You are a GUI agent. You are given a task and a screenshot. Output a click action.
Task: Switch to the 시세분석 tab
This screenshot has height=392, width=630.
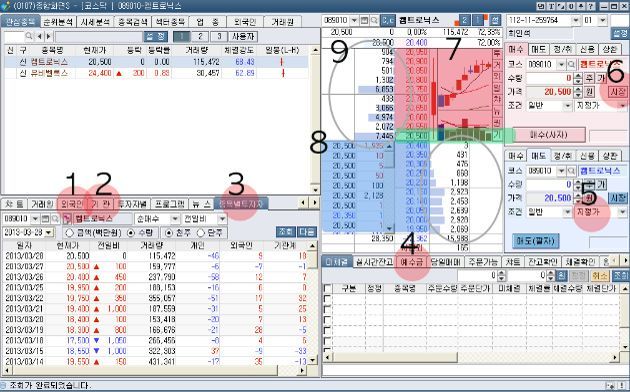95,22
